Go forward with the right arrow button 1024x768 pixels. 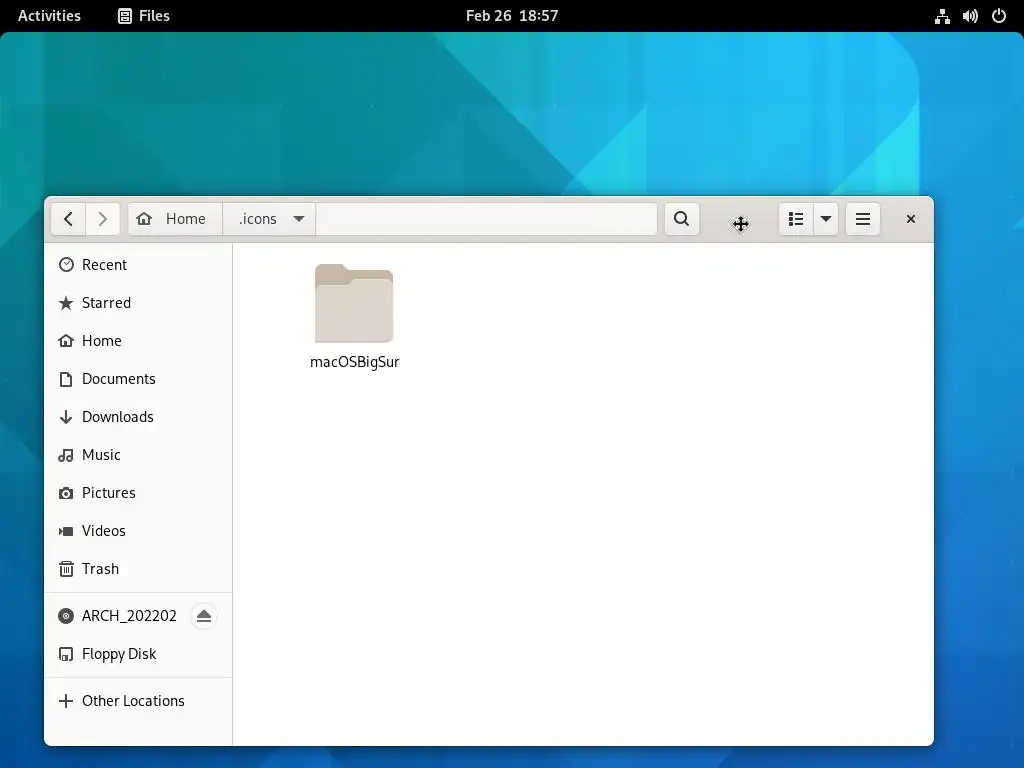point(103,219)
